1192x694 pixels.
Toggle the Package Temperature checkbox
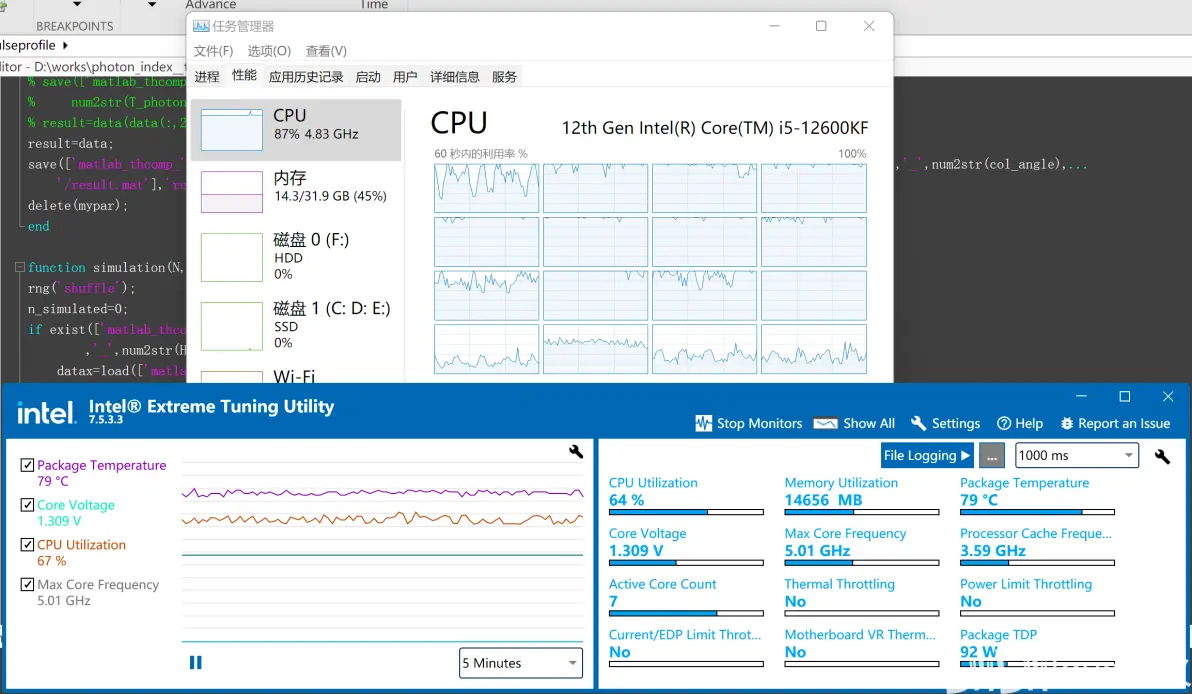tap(27, 465)
